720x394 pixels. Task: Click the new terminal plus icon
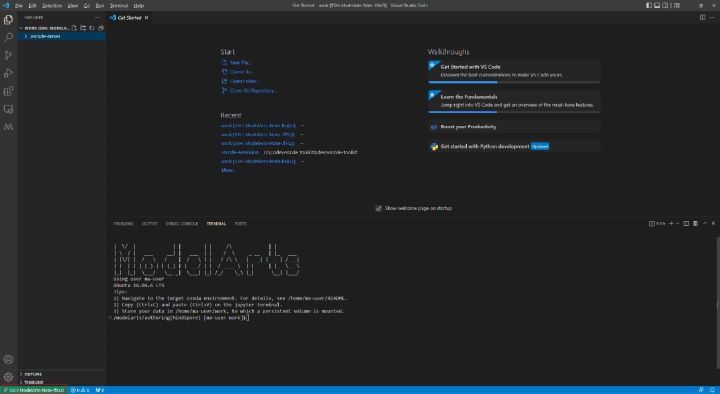671,224
